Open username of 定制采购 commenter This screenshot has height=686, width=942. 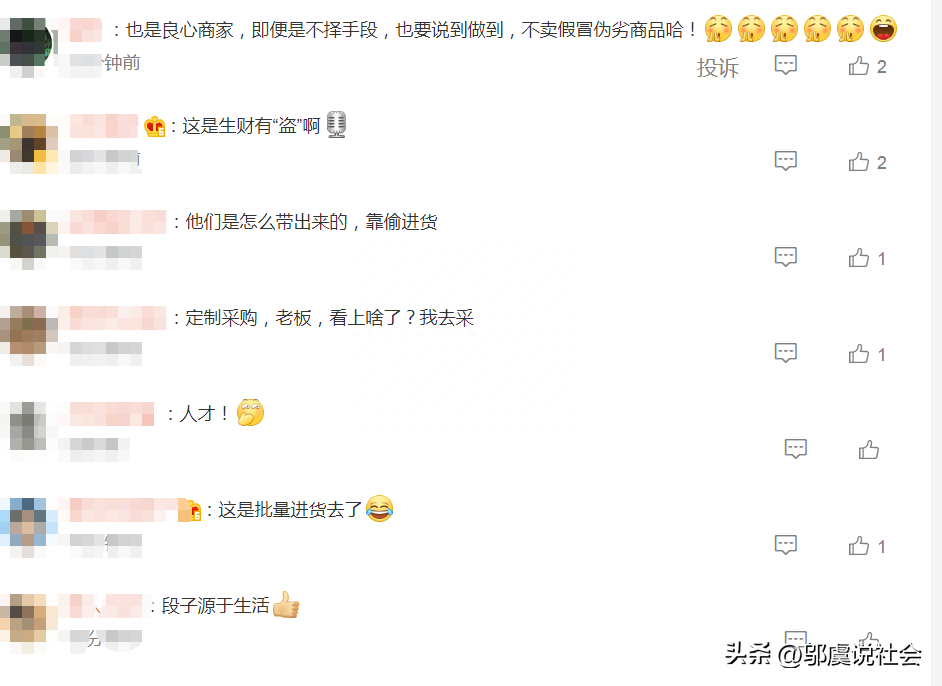pyautogui.click(x=118, y=318)
